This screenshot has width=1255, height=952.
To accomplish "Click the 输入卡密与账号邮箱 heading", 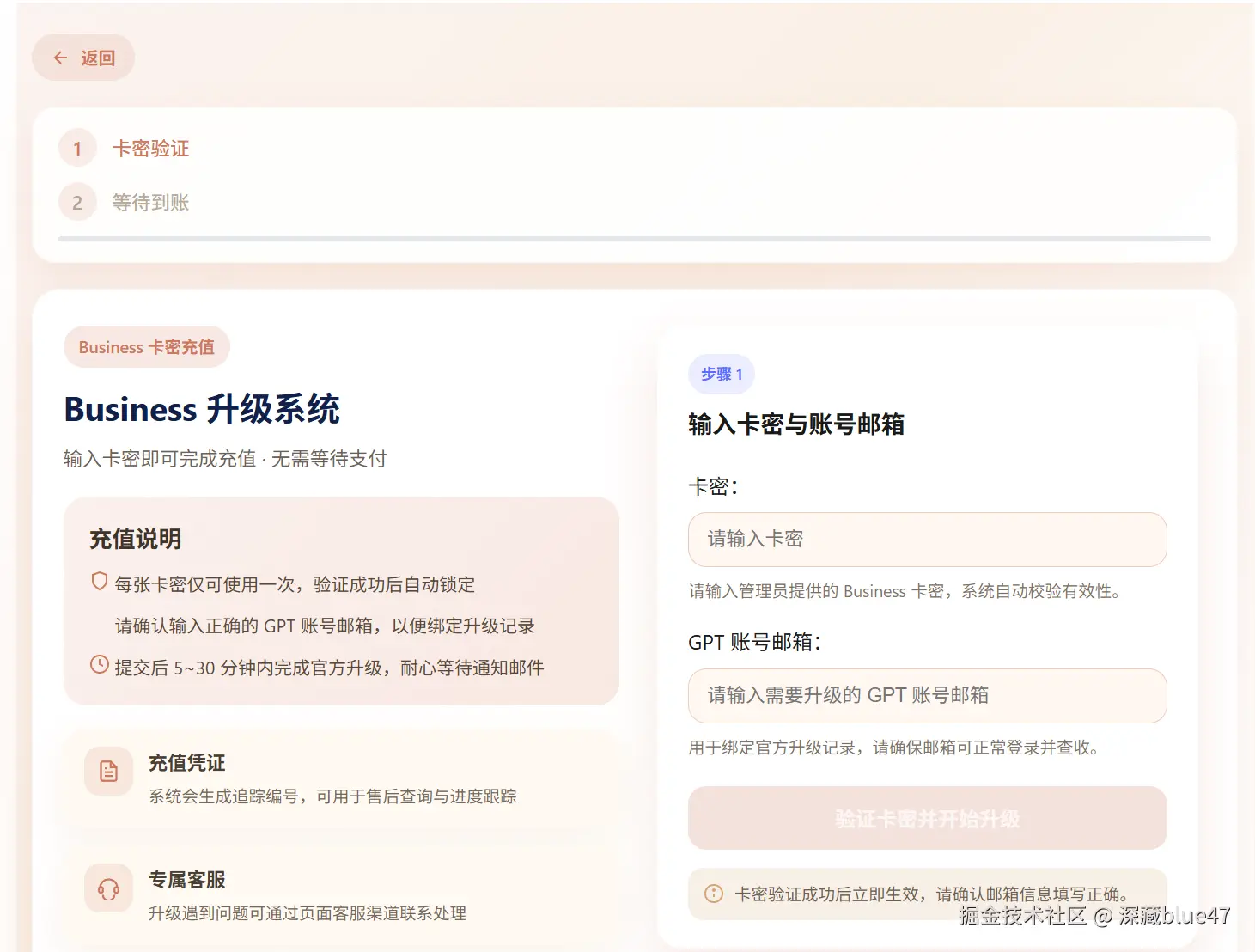I will tap(796, 424).
